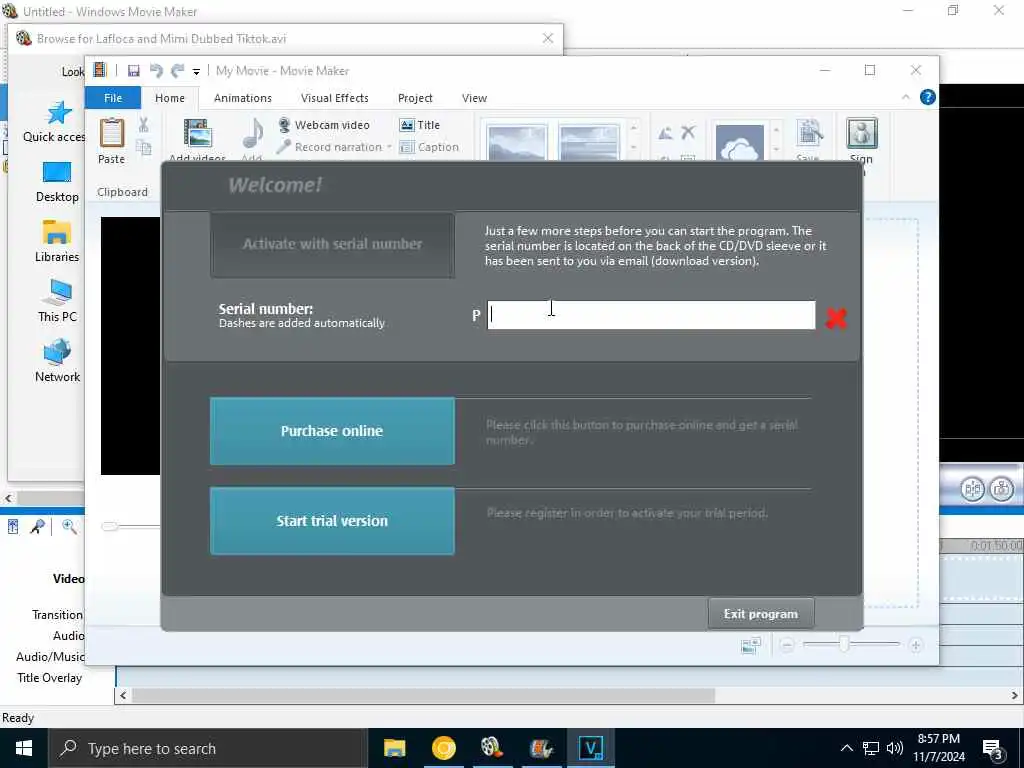Click Webcam video in ribbon
1024x768 pixels.
(325, 125)
